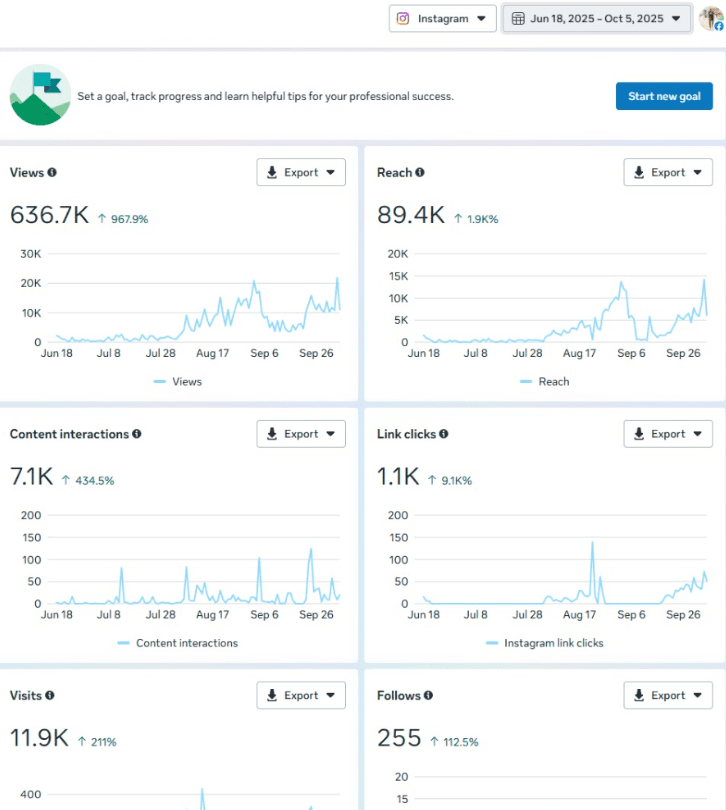Viewport: 726px width, 810px height.
Task: Click the profile avatar in the top right
Action: [x=711, y=18]
